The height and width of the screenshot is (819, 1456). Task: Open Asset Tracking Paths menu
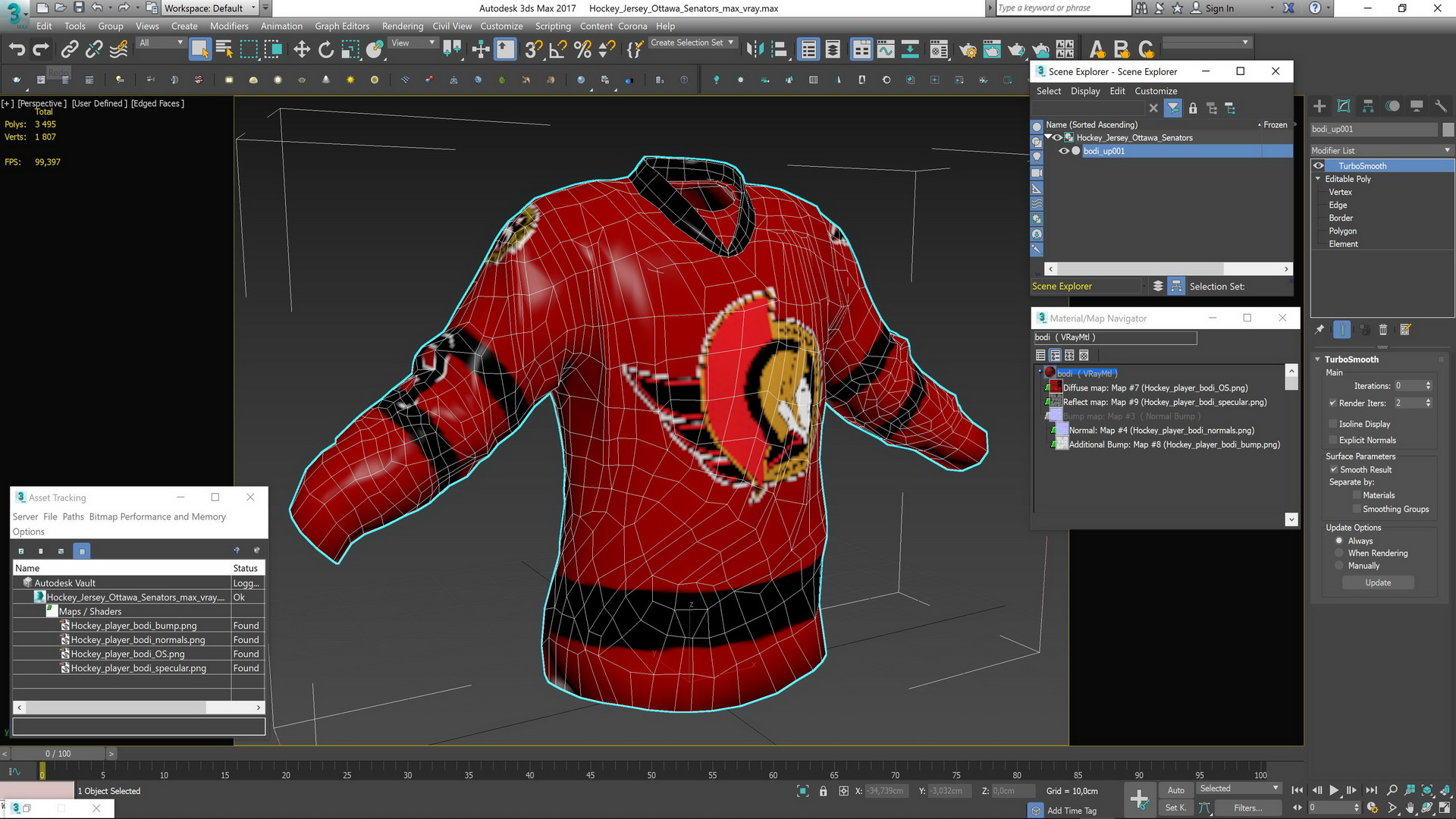[73, 516]
